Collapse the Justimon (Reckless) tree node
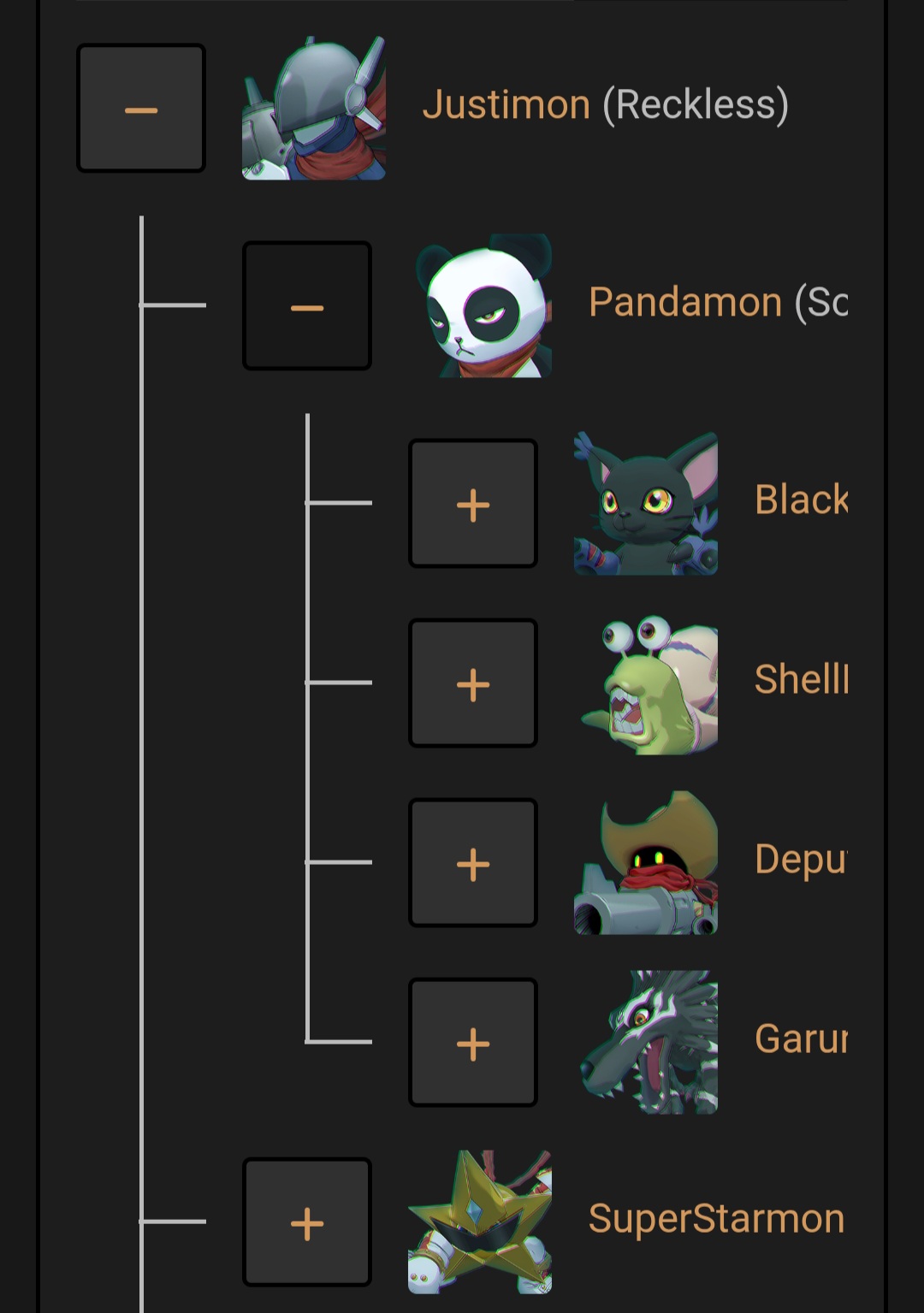Screen dimensions: 924x1313 141,109
